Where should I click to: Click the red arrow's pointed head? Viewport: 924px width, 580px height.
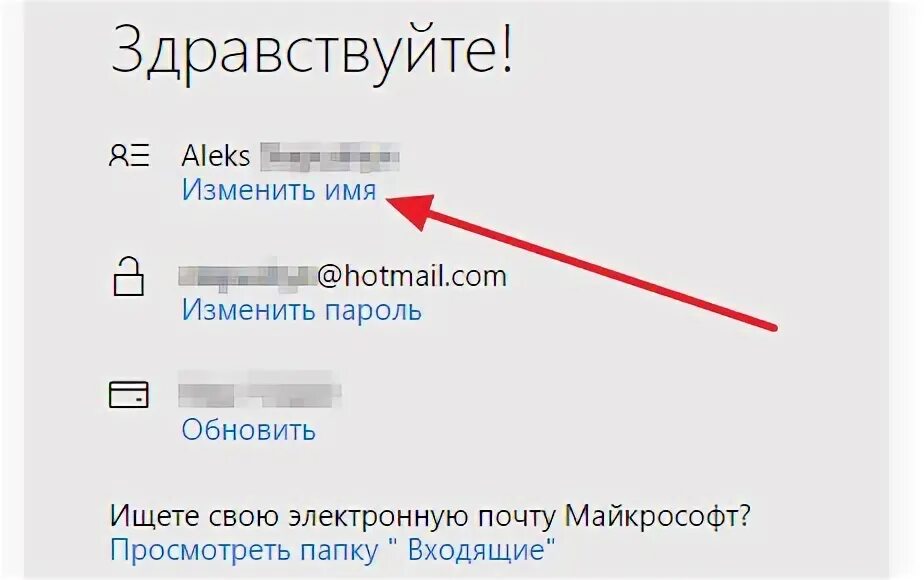pos(410,211)
